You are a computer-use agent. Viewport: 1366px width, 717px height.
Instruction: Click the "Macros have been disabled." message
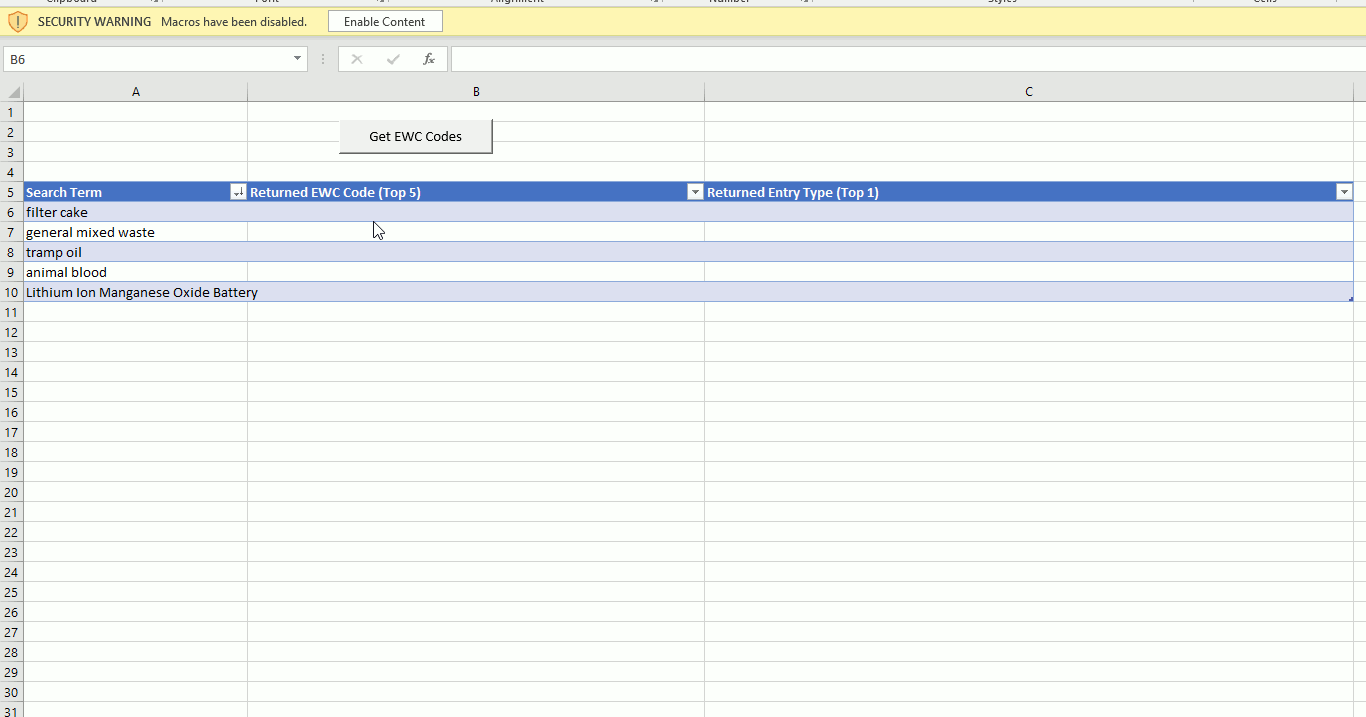[234, 21]
